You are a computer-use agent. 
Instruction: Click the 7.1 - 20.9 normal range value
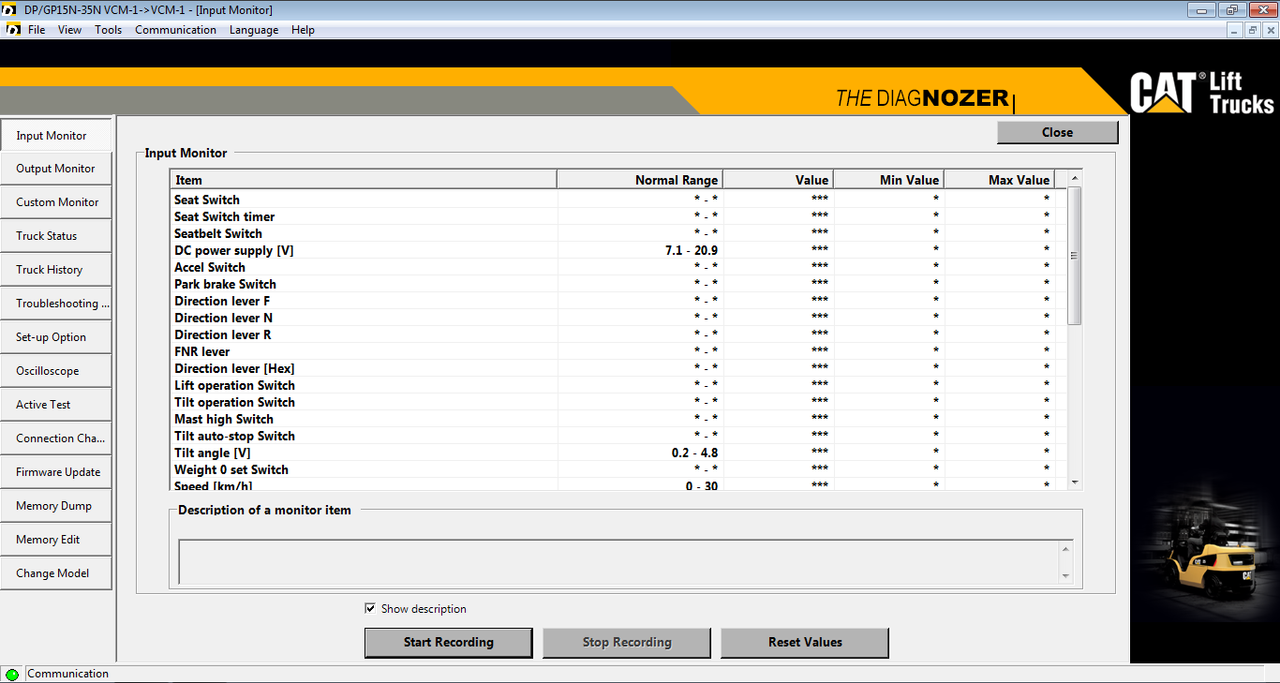(x=692, y=251)
